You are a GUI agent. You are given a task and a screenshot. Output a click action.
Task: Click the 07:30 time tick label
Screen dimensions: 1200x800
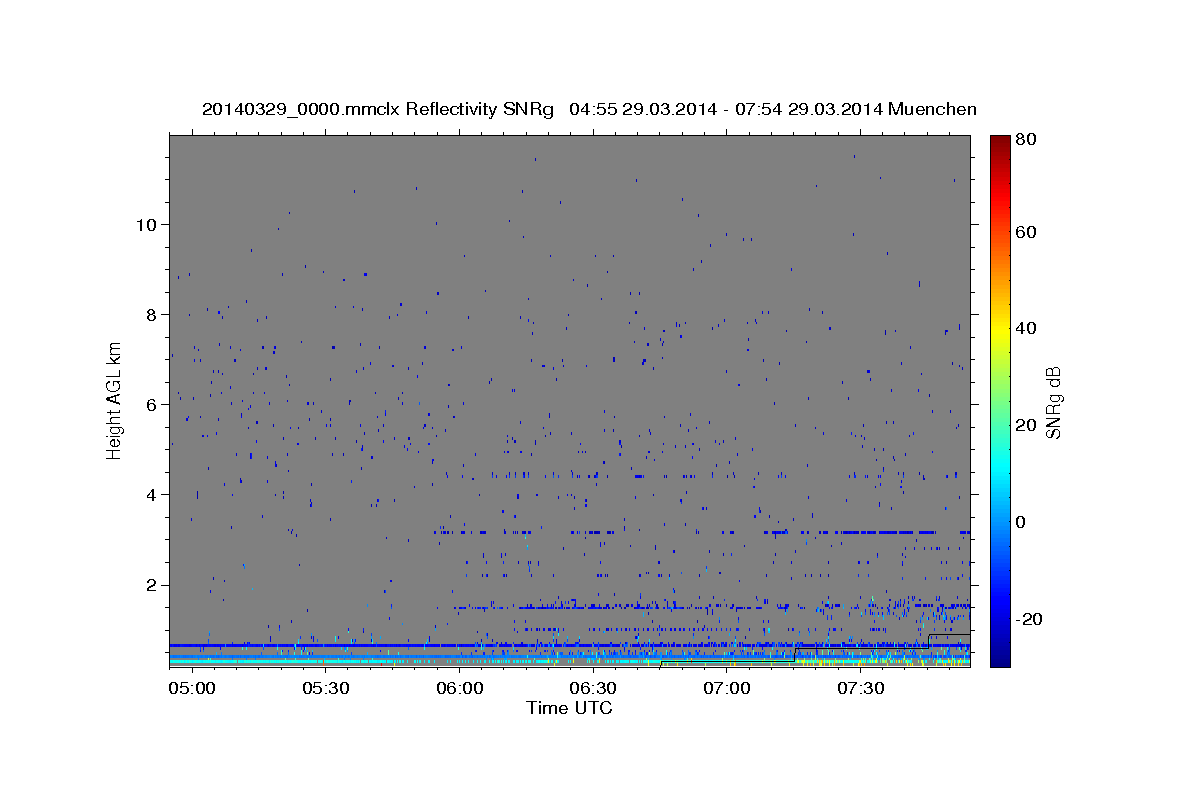pos(860,688)
